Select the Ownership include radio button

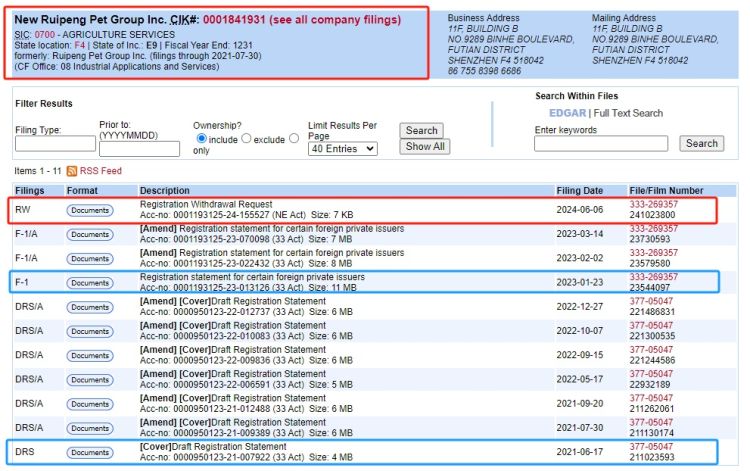pos(201,138)
